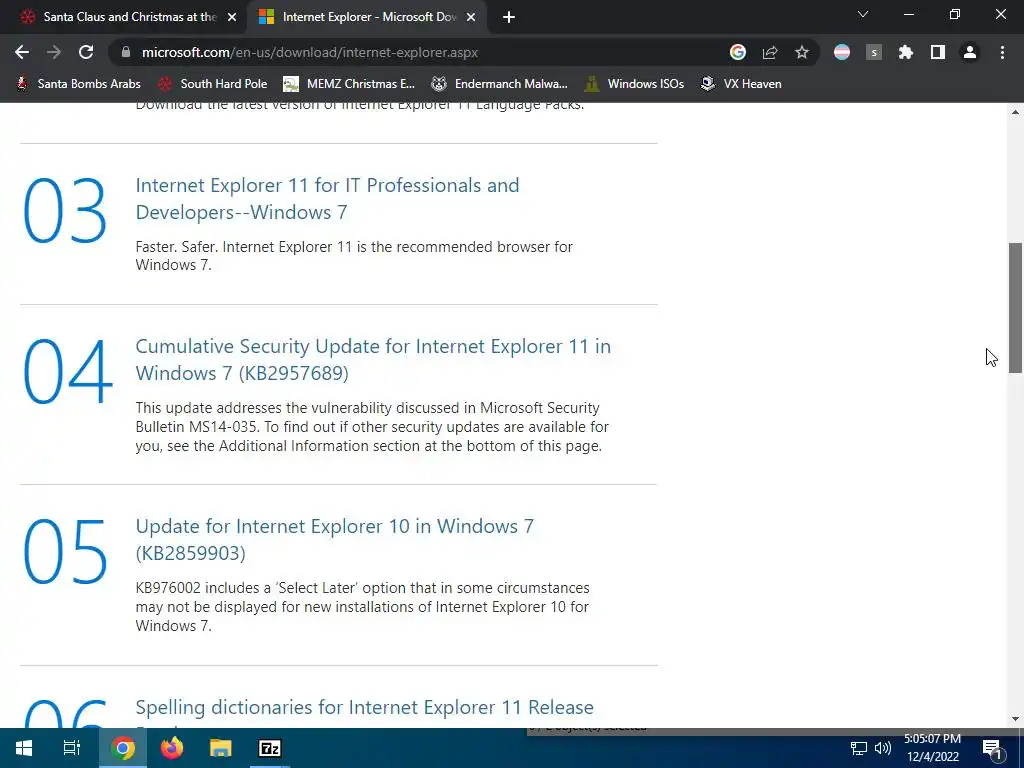Image resolution: width=1024 pixels, height=768 pixels.
Task: Open the volume speaker tray icon
Action: [x=883, y=748]
